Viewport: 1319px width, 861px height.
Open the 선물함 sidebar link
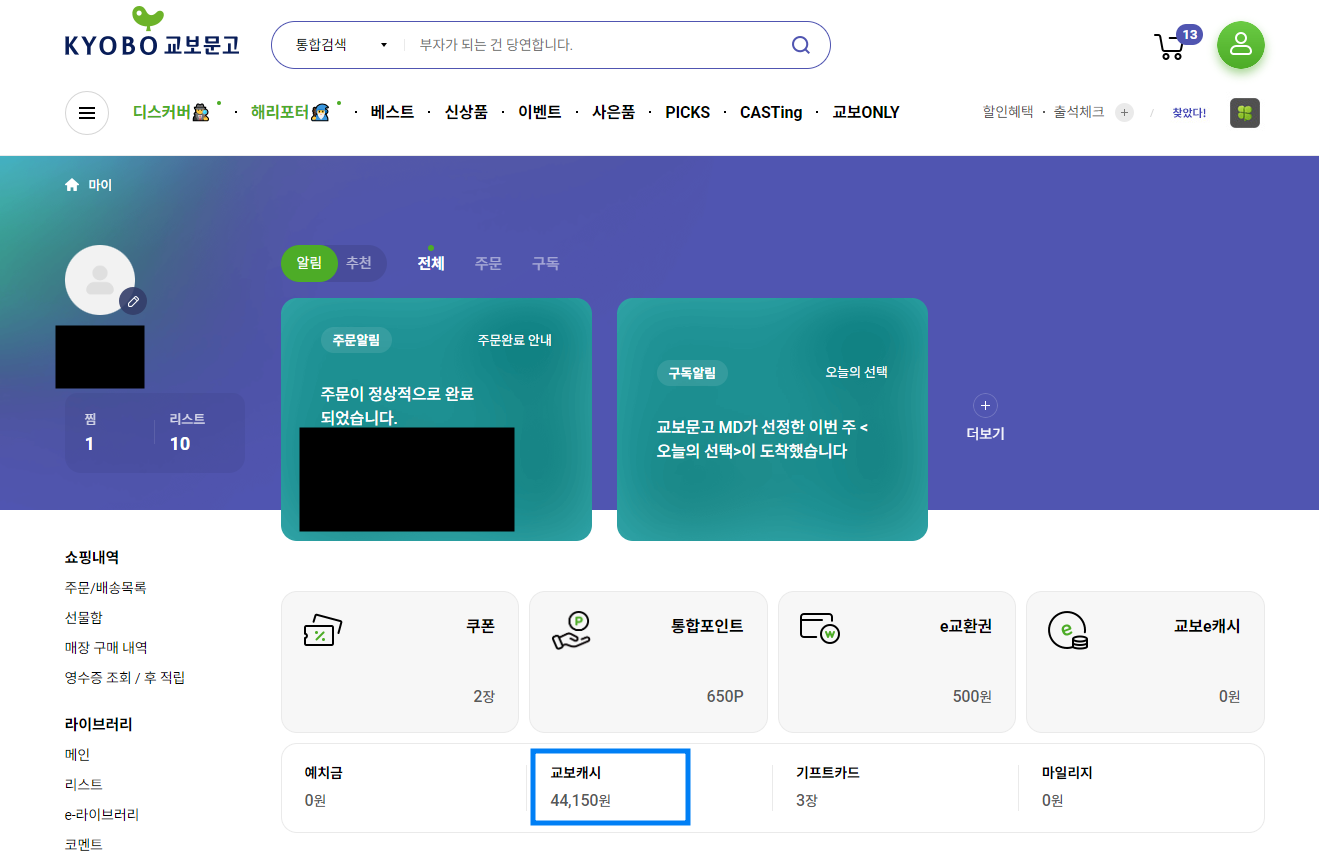tap(84, 618)
